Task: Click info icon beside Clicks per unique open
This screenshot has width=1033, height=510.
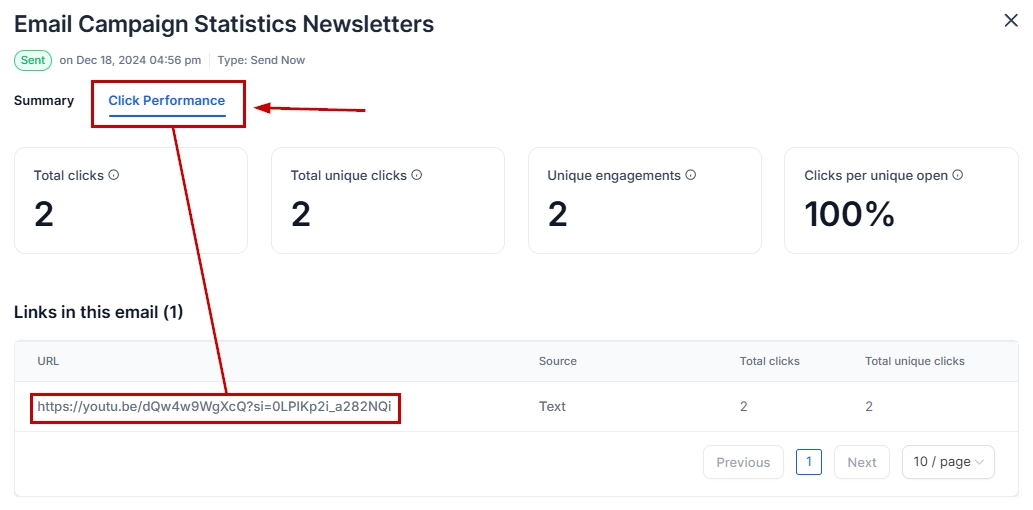Action: pos(958,175)
